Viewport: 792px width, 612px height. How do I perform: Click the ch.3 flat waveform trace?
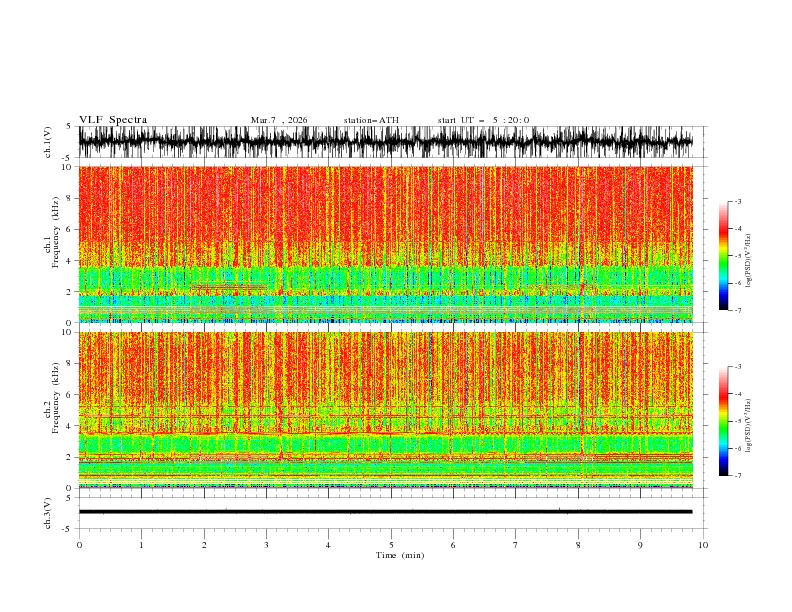(386, 512)
